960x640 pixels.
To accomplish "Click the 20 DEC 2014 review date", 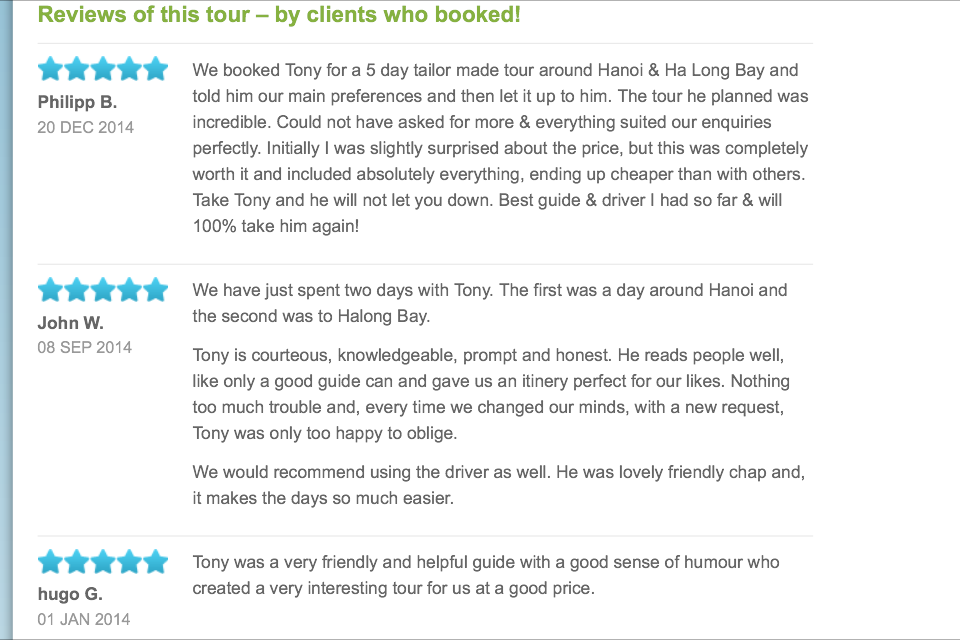I will [85, 127].
